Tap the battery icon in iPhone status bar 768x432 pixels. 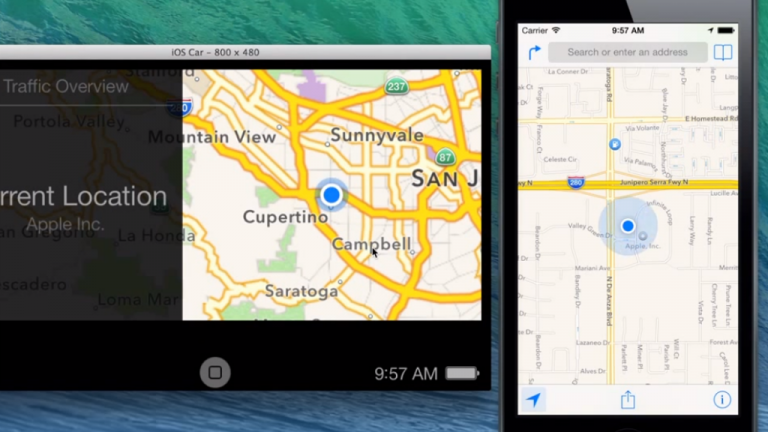pos(726,30)
